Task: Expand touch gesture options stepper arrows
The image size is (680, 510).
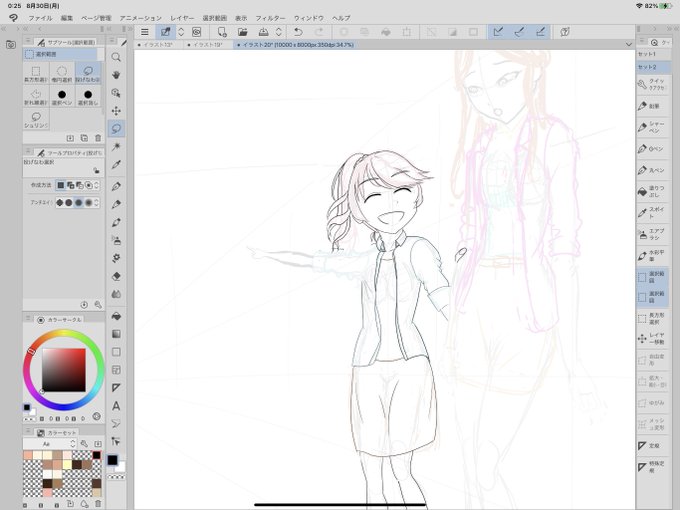Action: pos(181,32)
